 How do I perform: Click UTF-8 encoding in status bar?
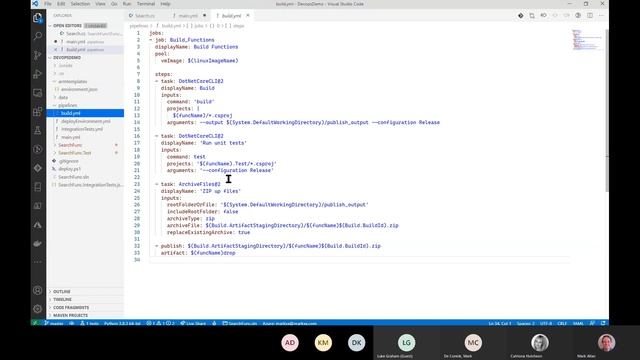coord(546,323)
